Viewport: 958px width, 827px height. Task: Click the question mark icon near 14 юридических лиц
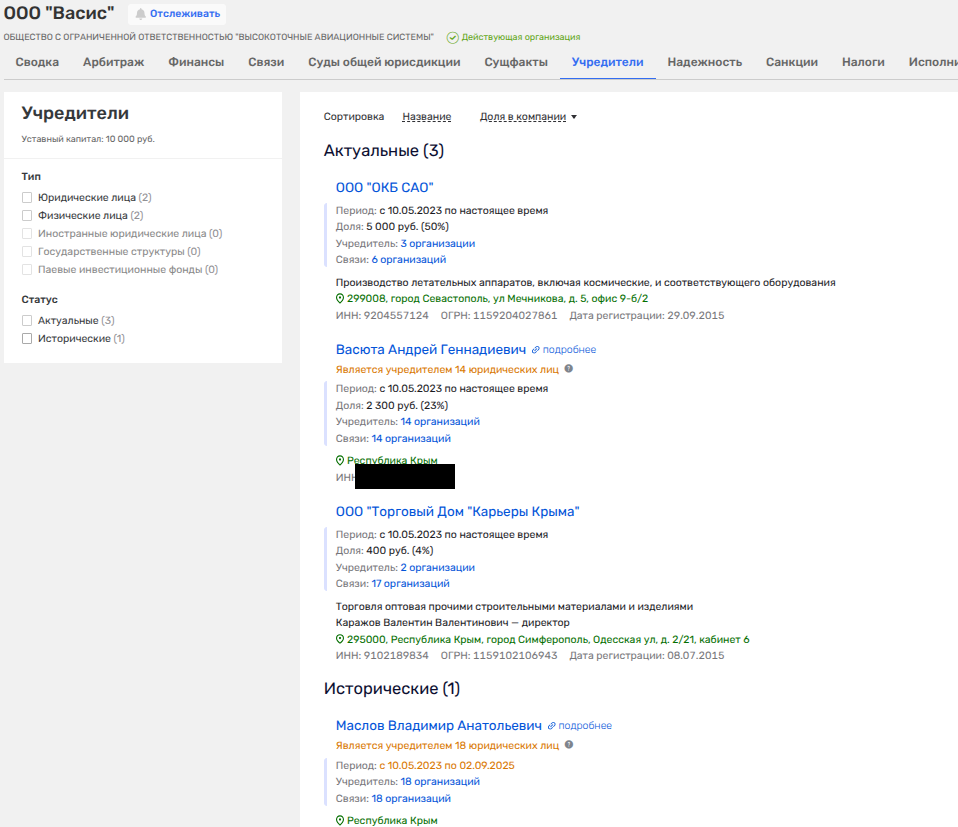click(x=569, y=369)
